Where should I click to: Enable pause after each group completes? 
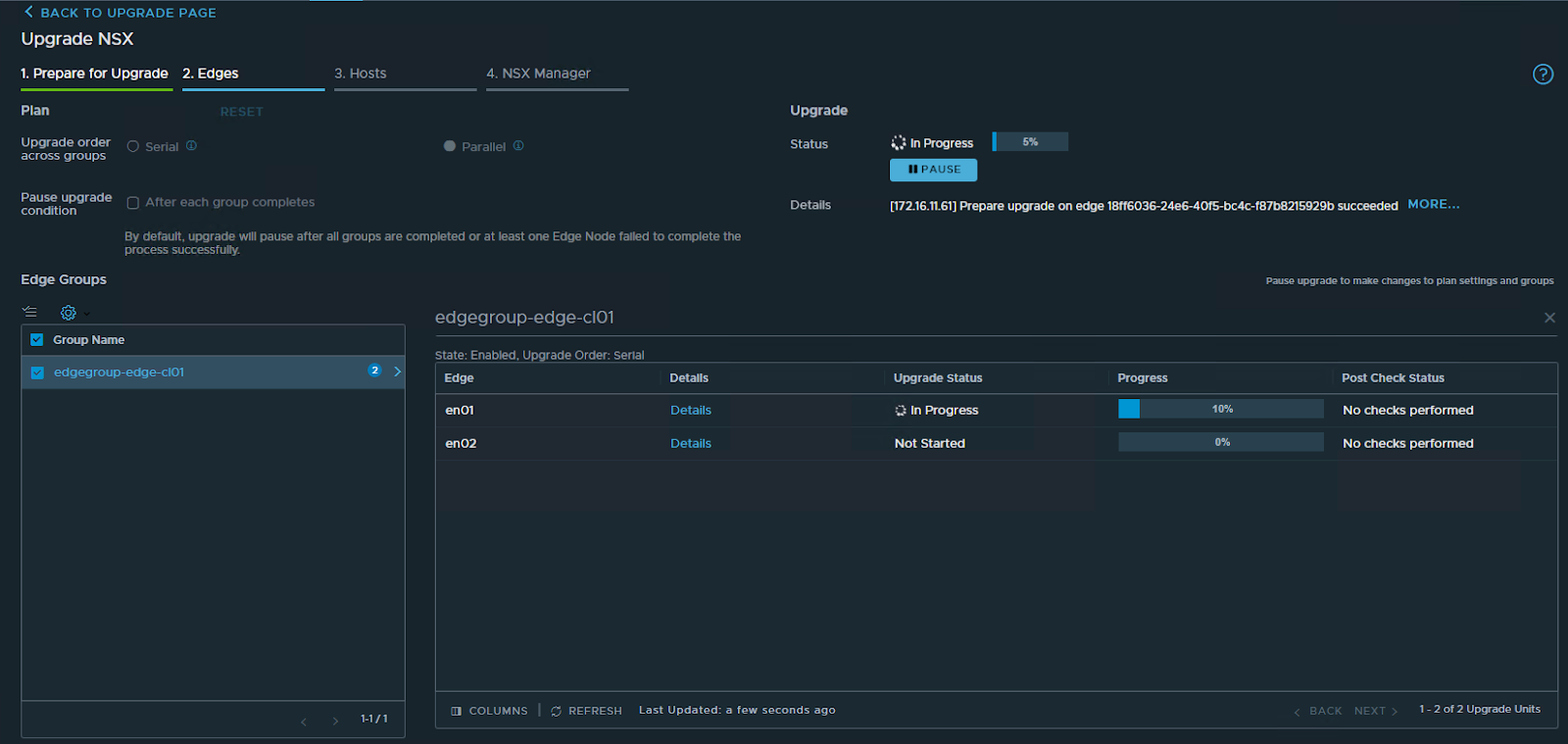132,203
